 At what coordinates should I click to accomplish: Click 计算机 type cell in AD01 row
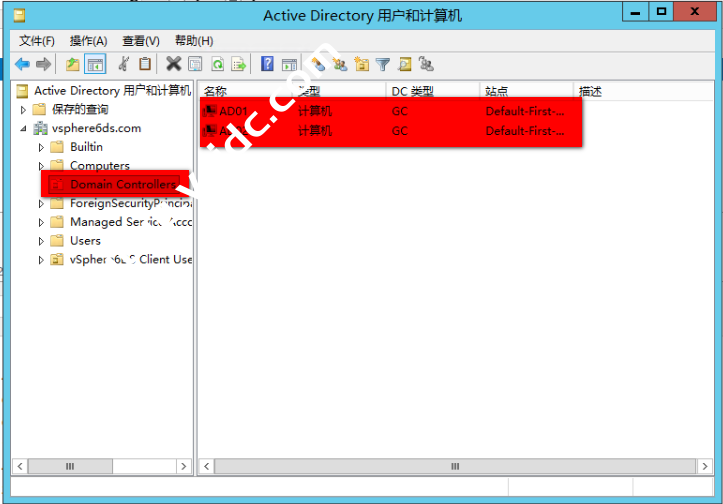(x=315, y=111)
